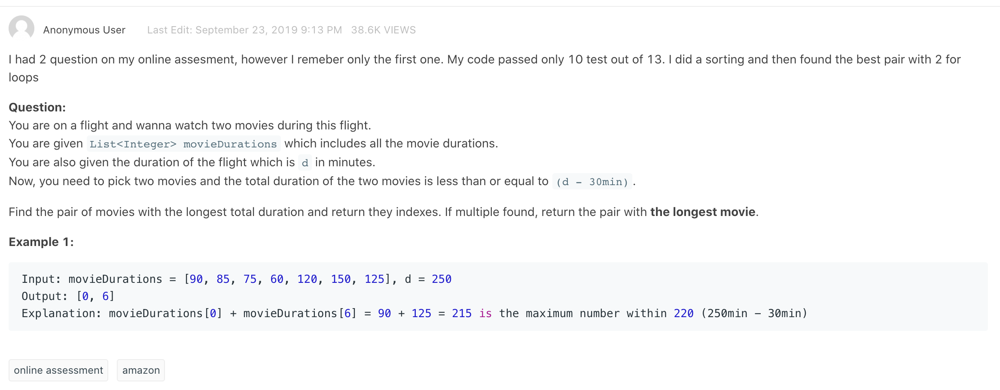Click the sentence starting Find the pair

[x=385, y=212]
